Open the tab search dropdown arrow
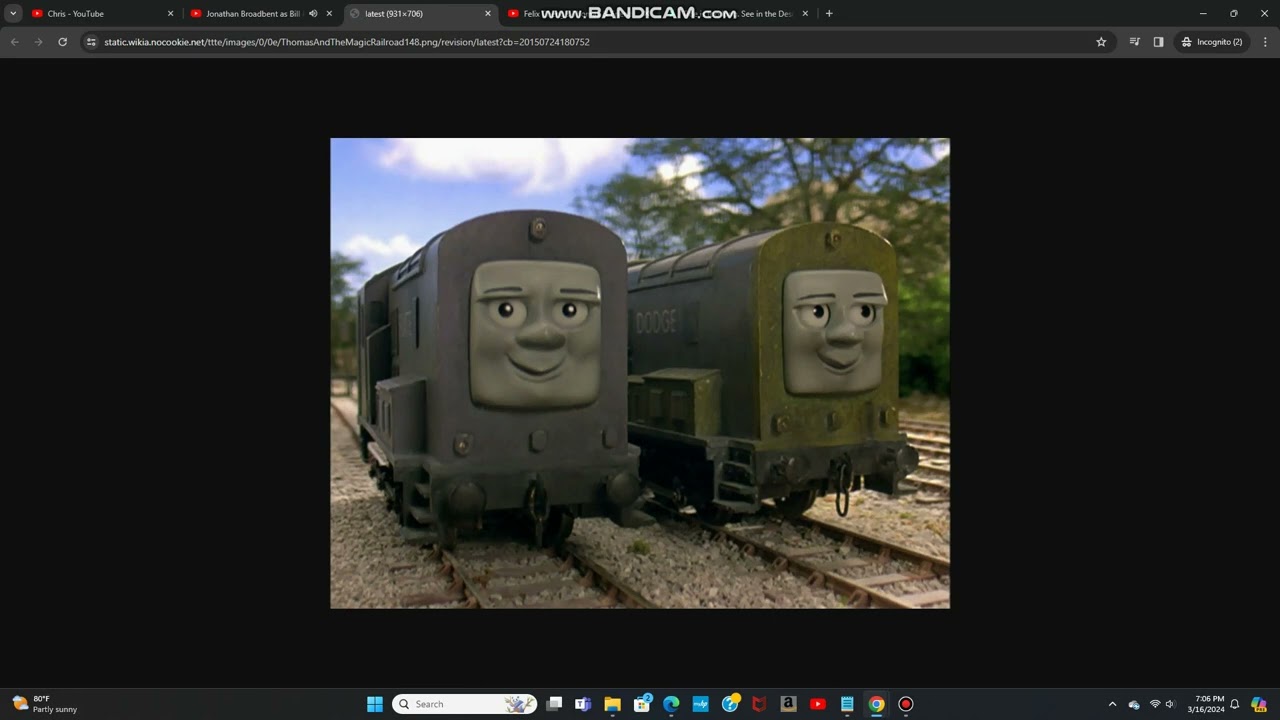Viewport: 1280px width, 720px height. 13,13
